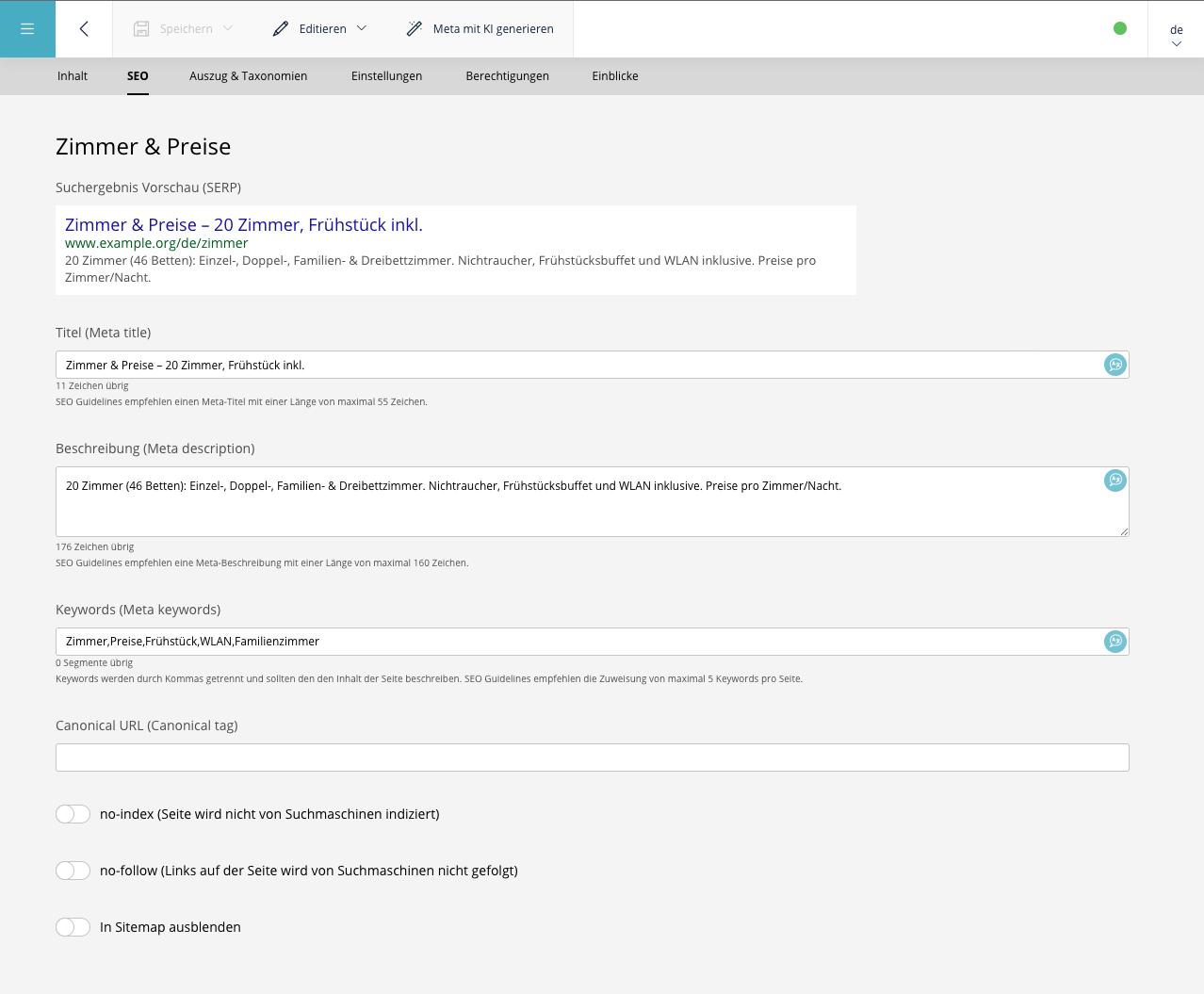Enable the no-index toggle
Viewport: 1204px width, 994px height.
click(73, 814)
